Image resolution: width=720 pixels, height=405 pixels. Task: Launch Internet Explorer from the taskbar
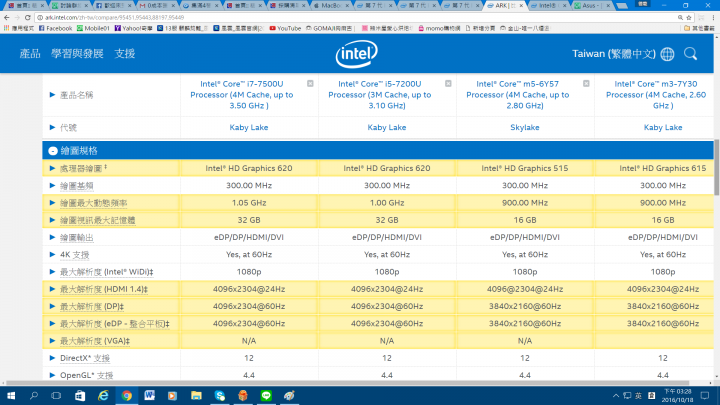(x=103, y=395)
